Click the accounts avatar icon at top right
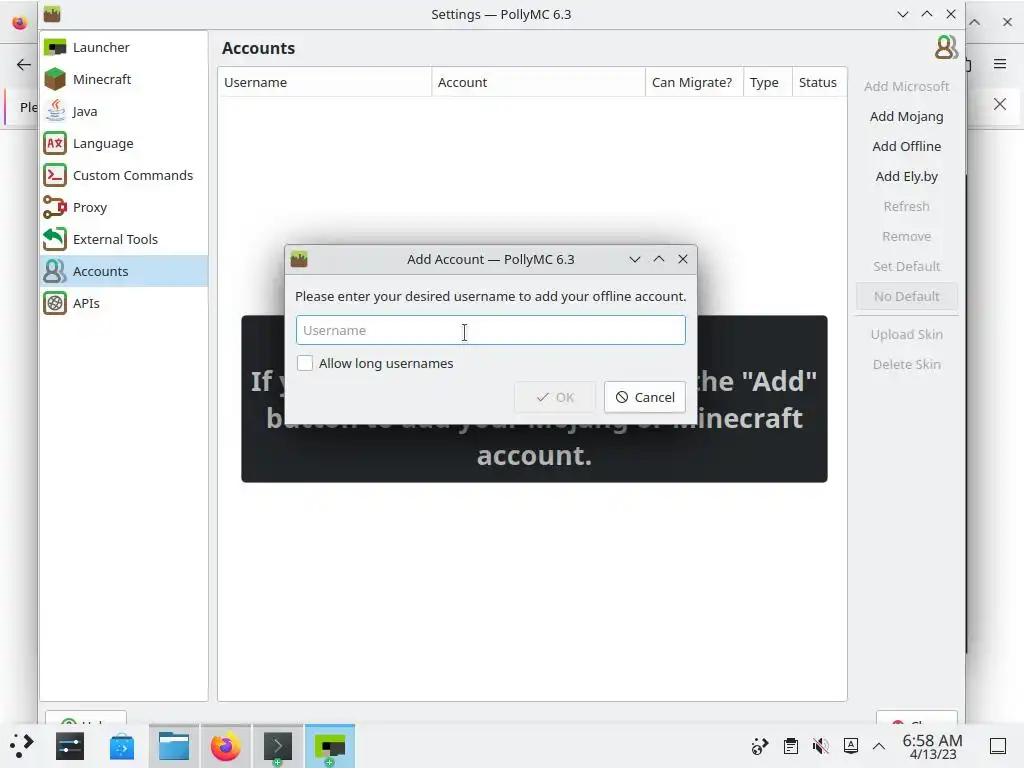This screenshot has height=768, width=1024. coord(946,48)
